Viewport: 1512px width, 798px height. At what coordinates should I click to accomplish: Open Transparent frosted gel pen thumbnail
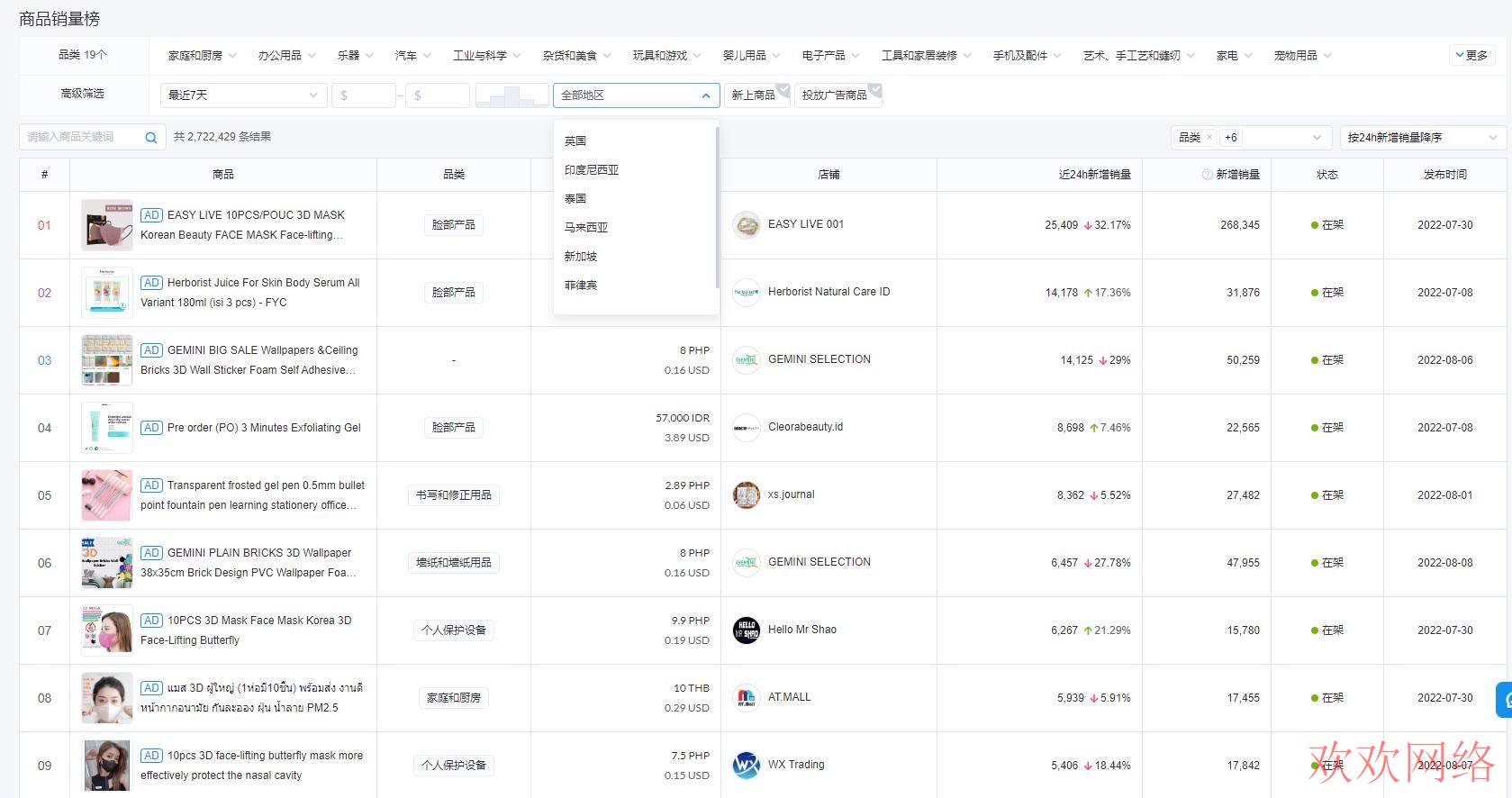click(x=107, y=495)
